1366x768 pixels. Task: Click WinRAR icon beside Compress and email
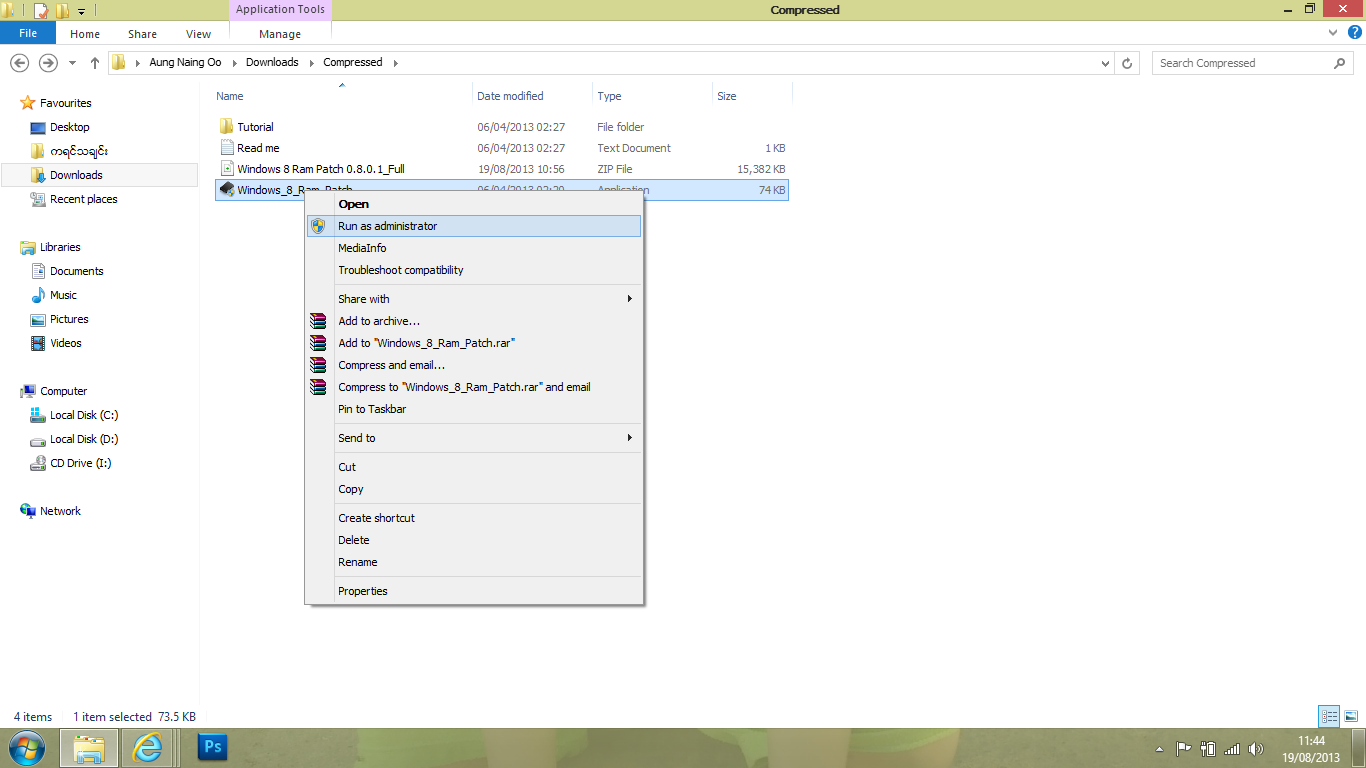click(x=318, y=365)
